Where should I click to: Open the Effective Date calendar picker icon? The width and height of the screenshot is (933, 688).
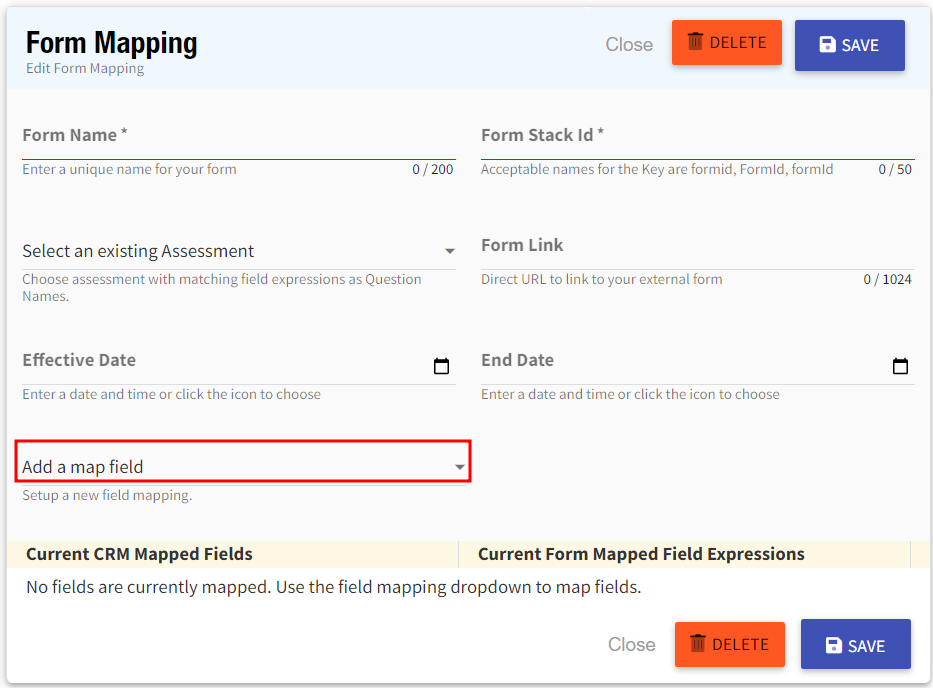[441, 366]
